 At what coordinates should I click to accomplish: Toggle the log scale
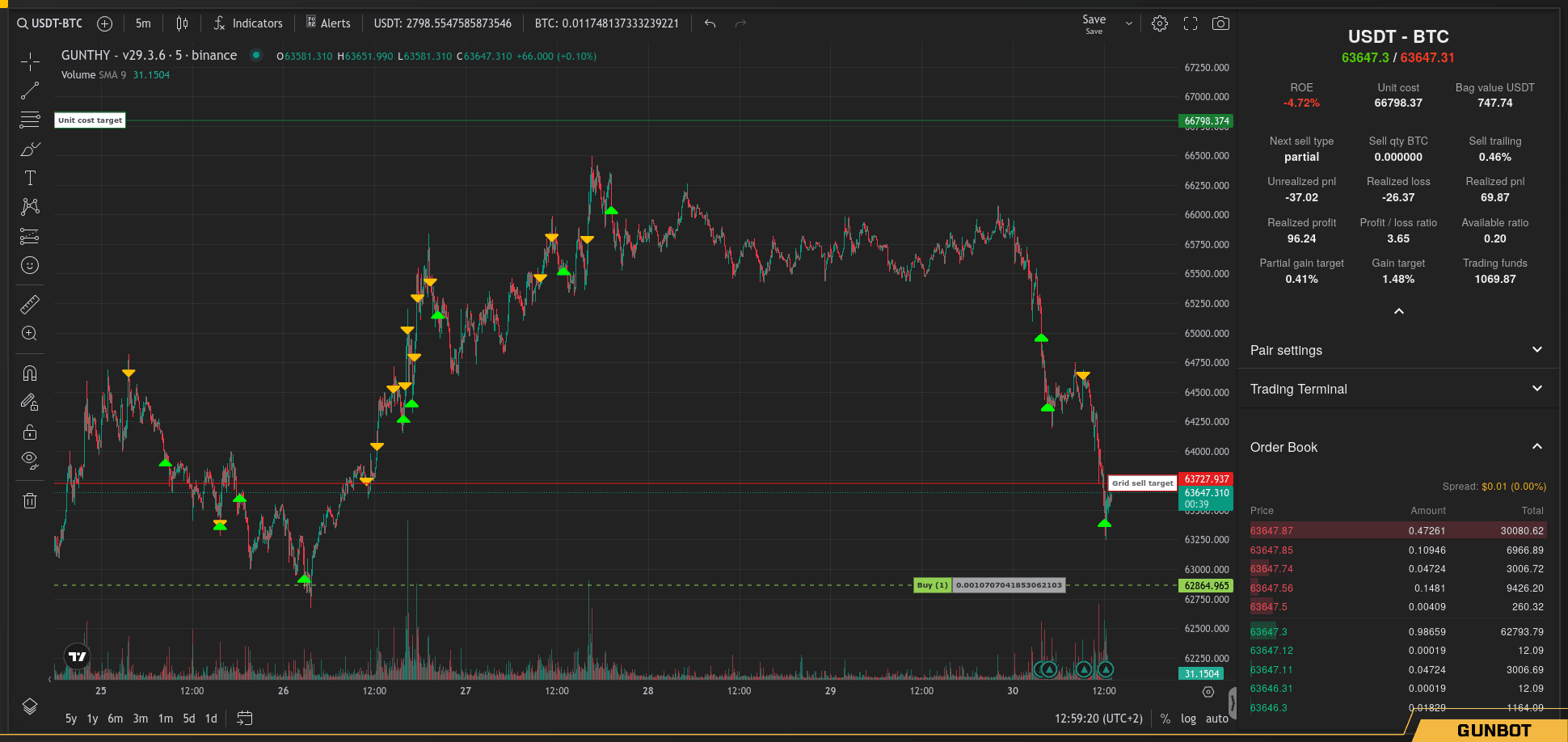click(1188, 719)
